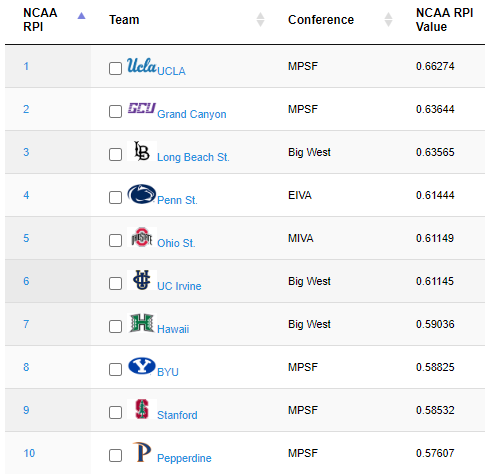Click the NCAA RPI column header
This screenshot has width=485, height=474.
[x=40, y=19]
